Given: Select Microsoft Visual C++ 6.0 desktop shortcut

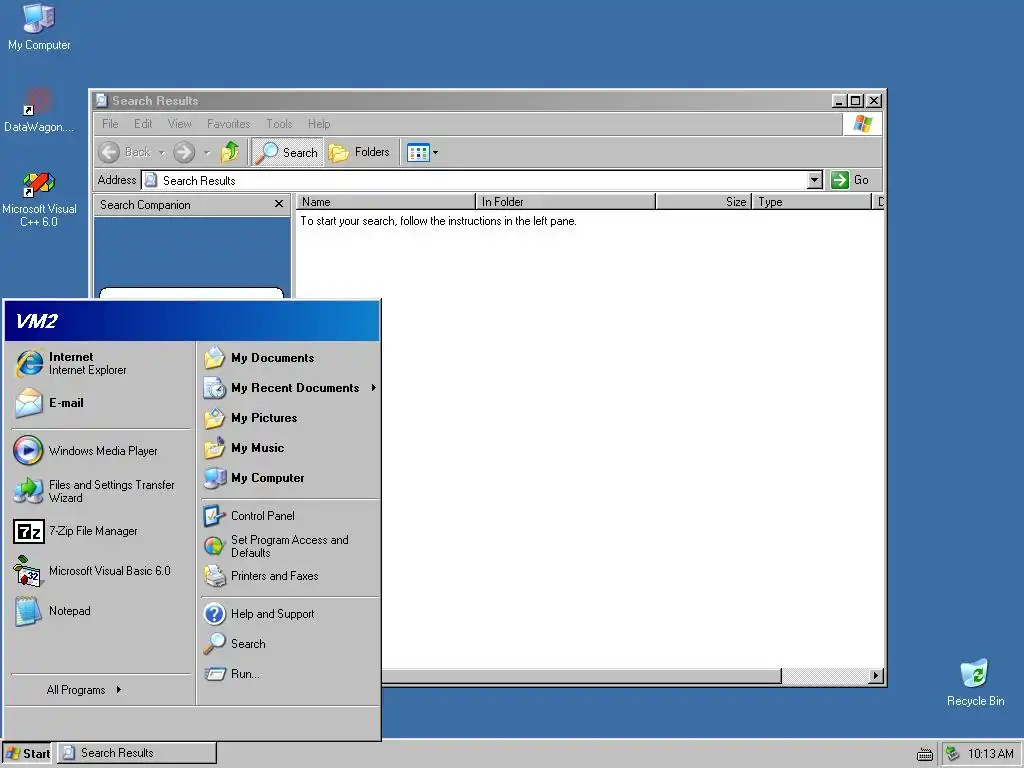Looking at the screenshot, I should click(39, 200).
